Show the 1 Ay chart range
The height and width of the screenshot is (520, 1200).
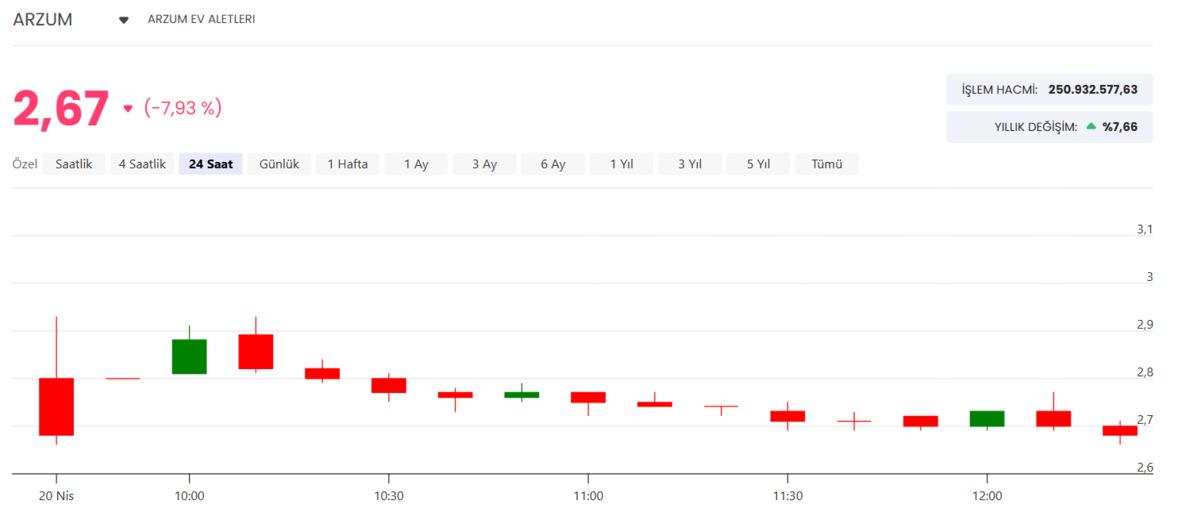pyautogui.click(x=416, y=164)
